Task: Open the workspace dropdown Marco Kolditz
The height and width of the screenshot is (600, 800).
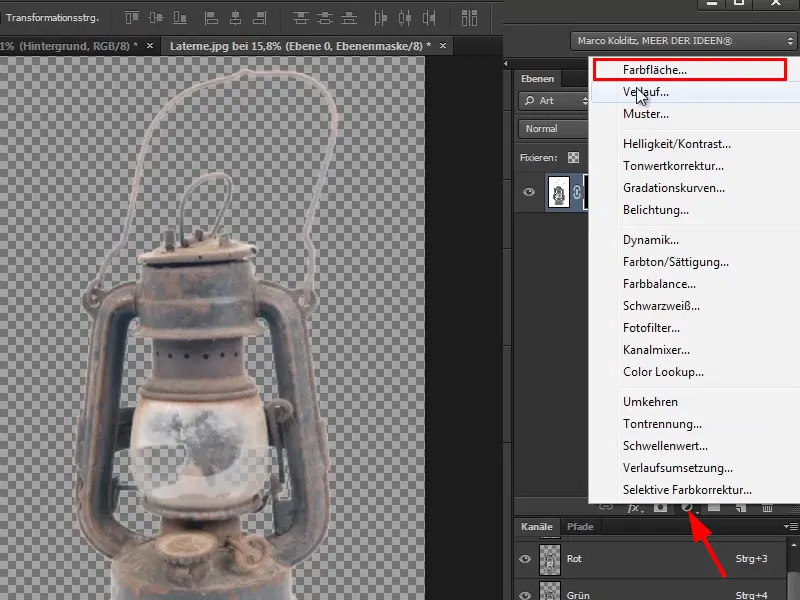Action: (683, 41)
